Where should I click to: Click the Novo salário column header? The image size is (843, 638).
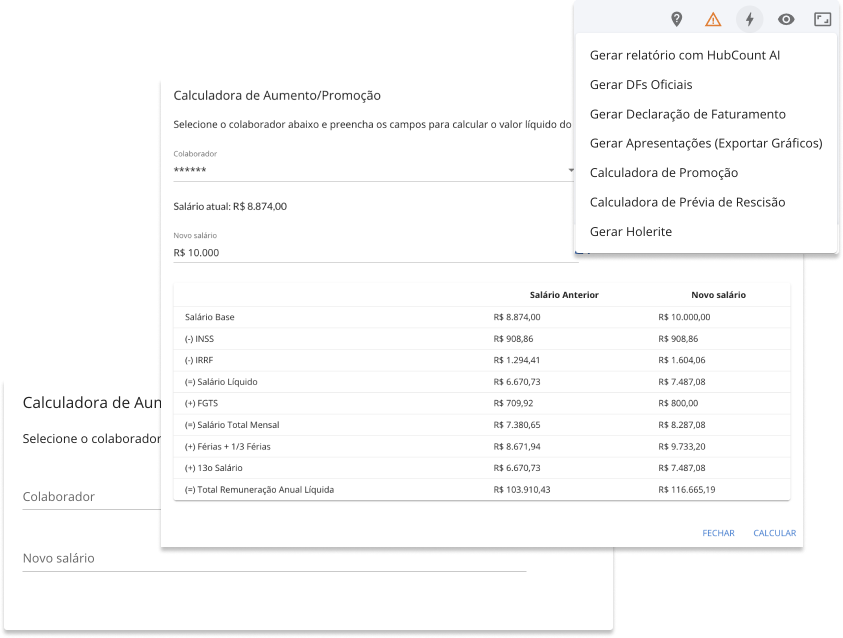coord(718,295)
